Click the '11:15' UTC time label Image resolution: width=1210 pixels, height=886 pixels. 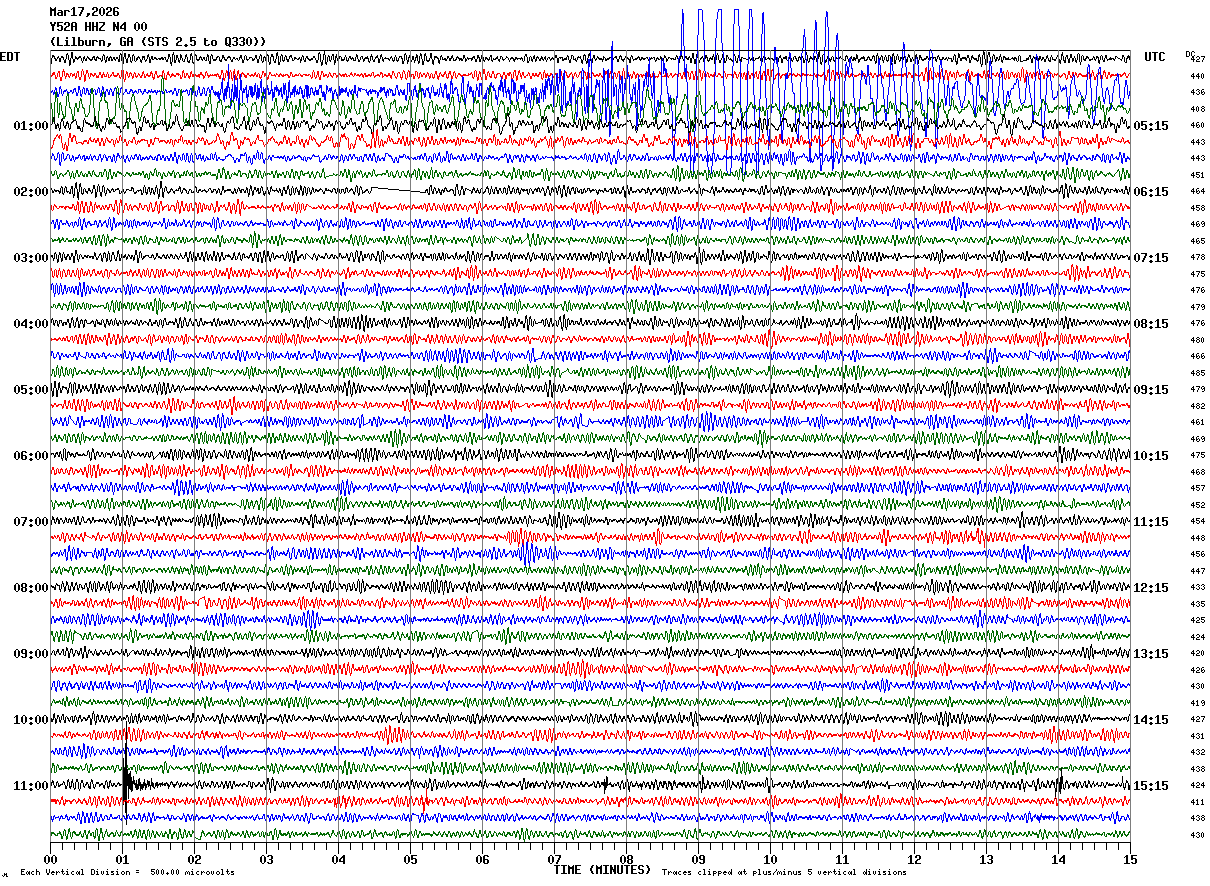pyautogui.click(x=1151, y=522)
